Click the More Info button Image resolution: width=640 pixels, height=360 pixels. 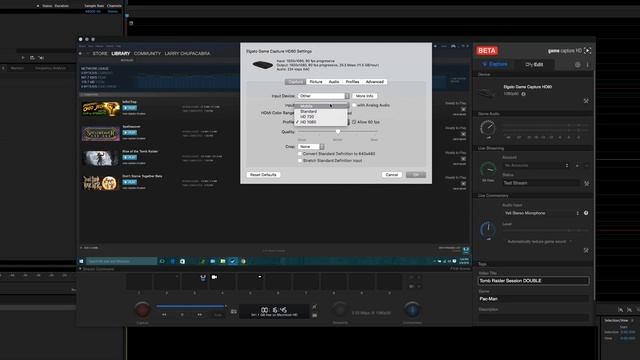click(x=364, y=96)
